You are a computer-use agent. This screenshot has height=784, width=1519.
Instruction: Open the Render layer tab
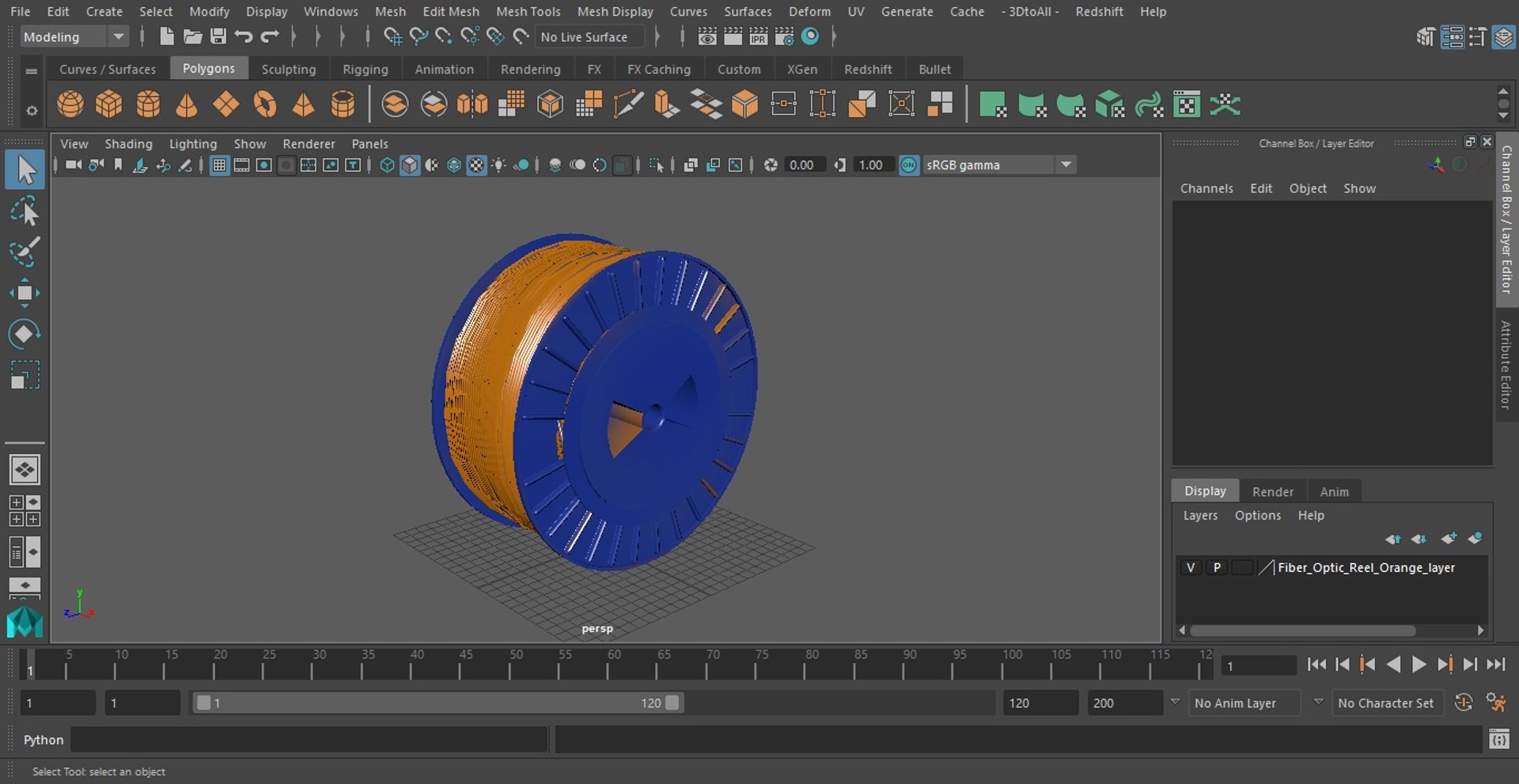point(1273,491)
